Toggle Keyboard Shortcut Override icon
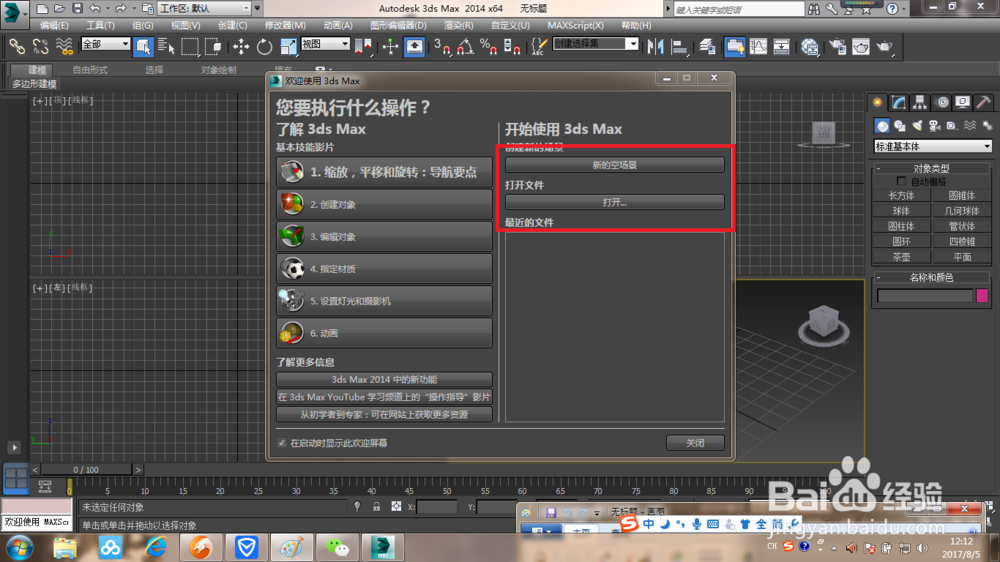Screen dimensions: 1000x562 pos(415,47)
